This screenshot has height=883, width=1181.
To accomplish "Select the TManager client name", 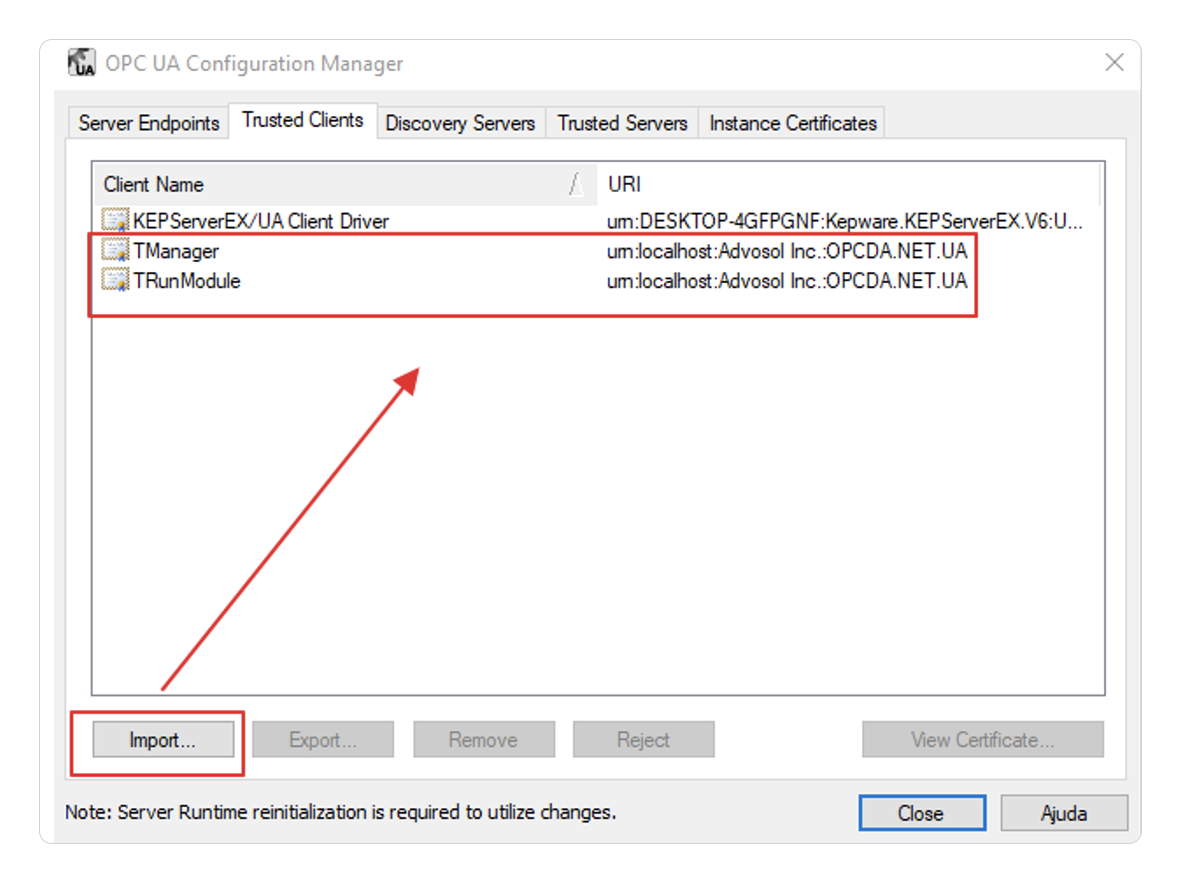I will tap(175, 251).
